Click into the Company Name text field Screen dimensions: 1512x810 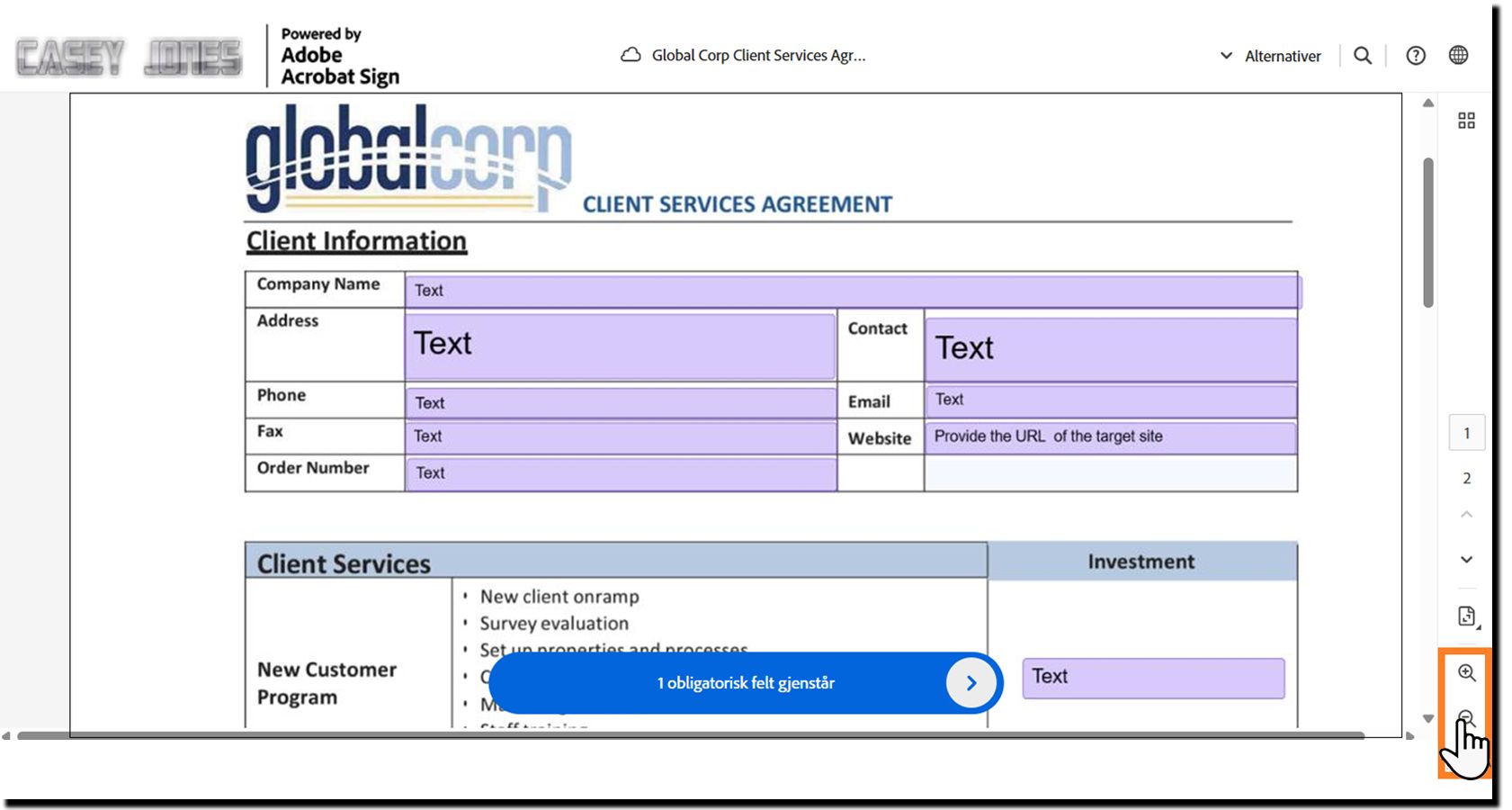852,291
